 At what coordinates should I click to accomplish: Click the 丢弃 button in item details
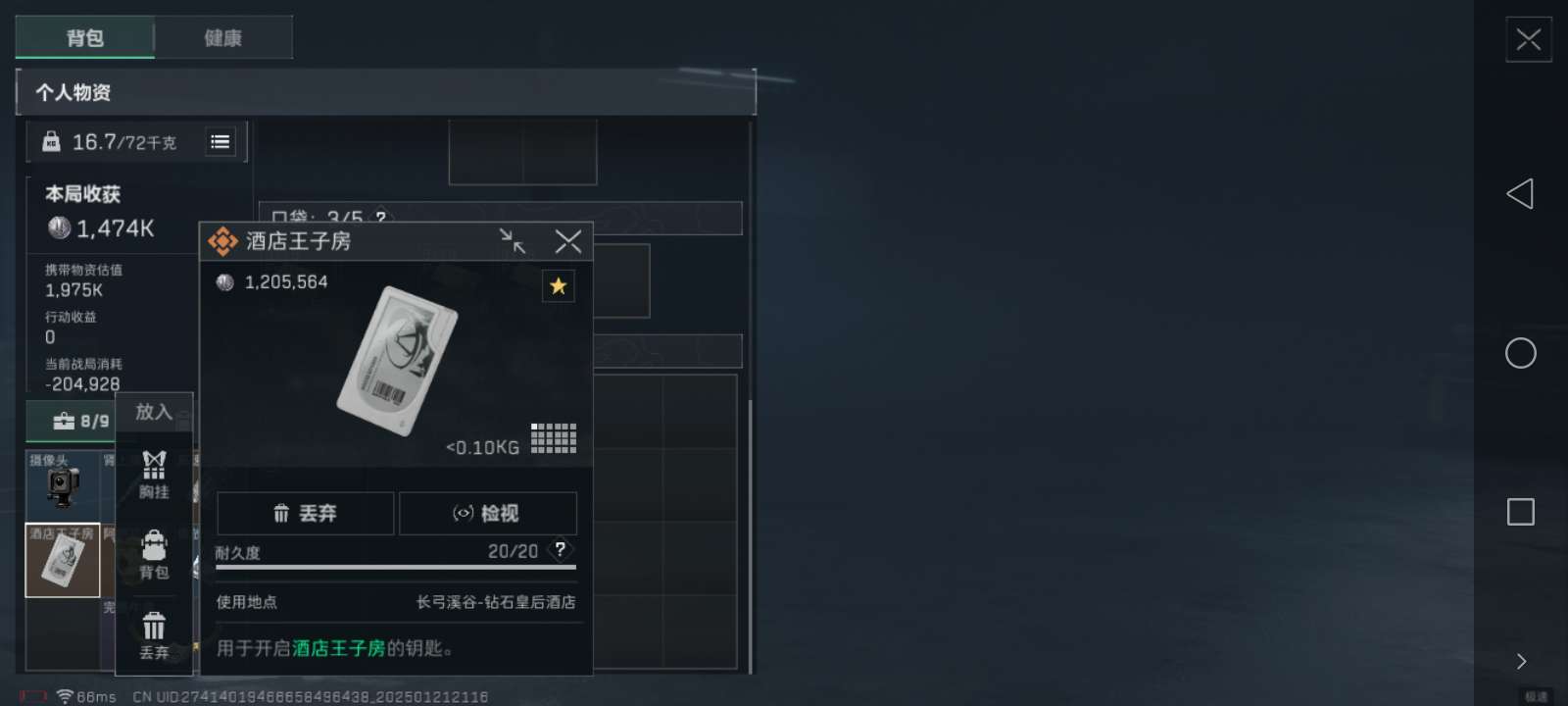click(306, 513)
